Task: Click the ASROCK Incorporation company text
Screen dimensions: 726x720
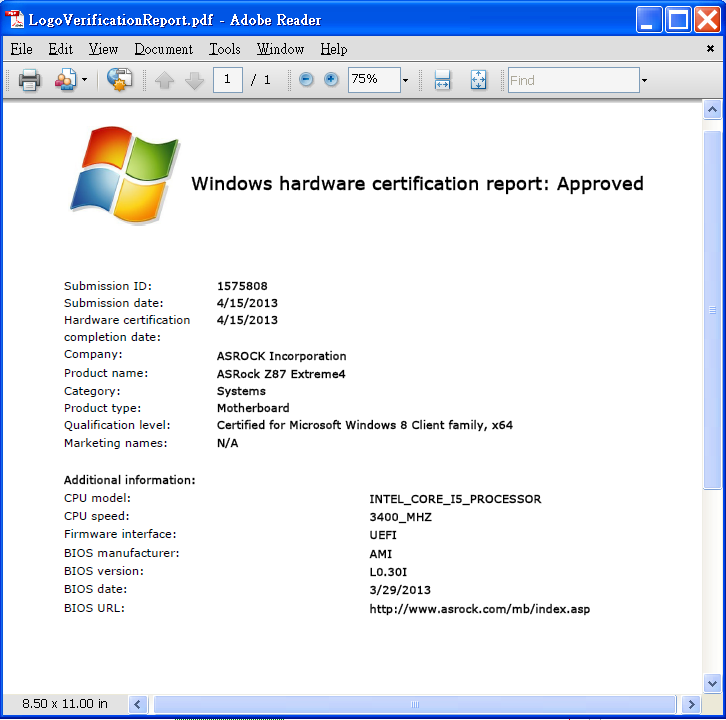Action: 282,356
